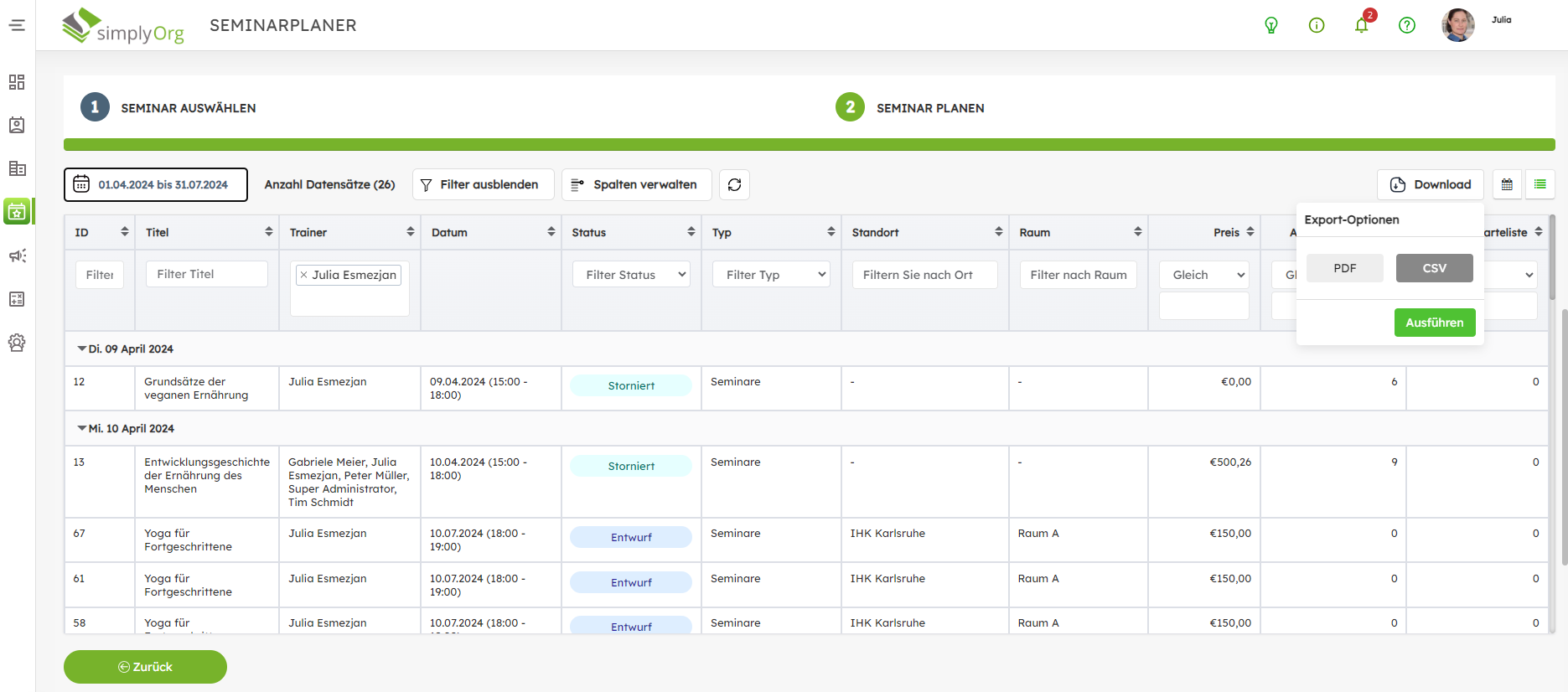Open the dashboard icon in the sidebar
Image resolution: width=1568 pixels, height=692 pixels.
point(17,82)
